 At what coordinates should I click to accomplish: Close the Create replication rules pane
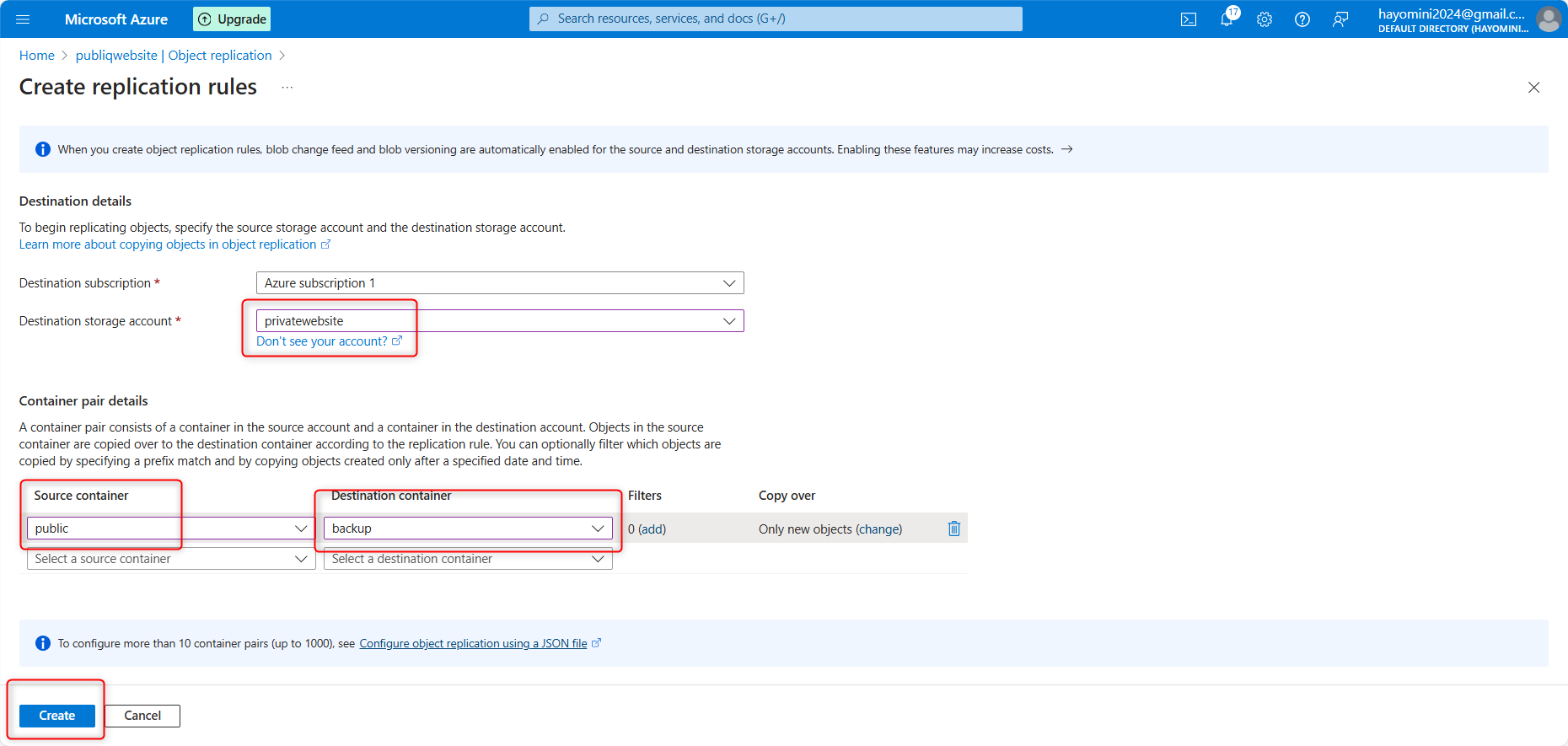[x=1533, y=88]
